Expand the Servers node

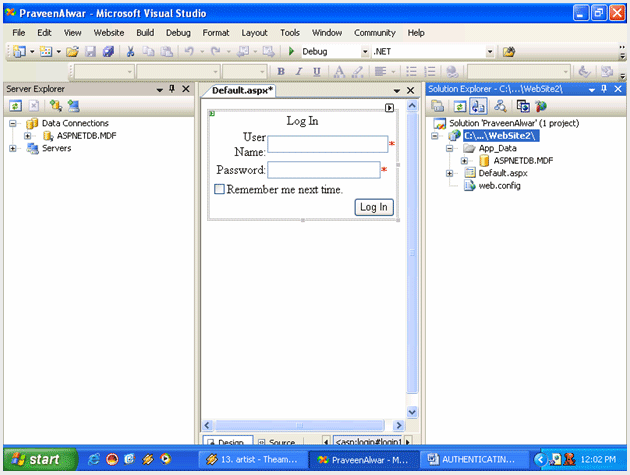(x=13, y=148)
